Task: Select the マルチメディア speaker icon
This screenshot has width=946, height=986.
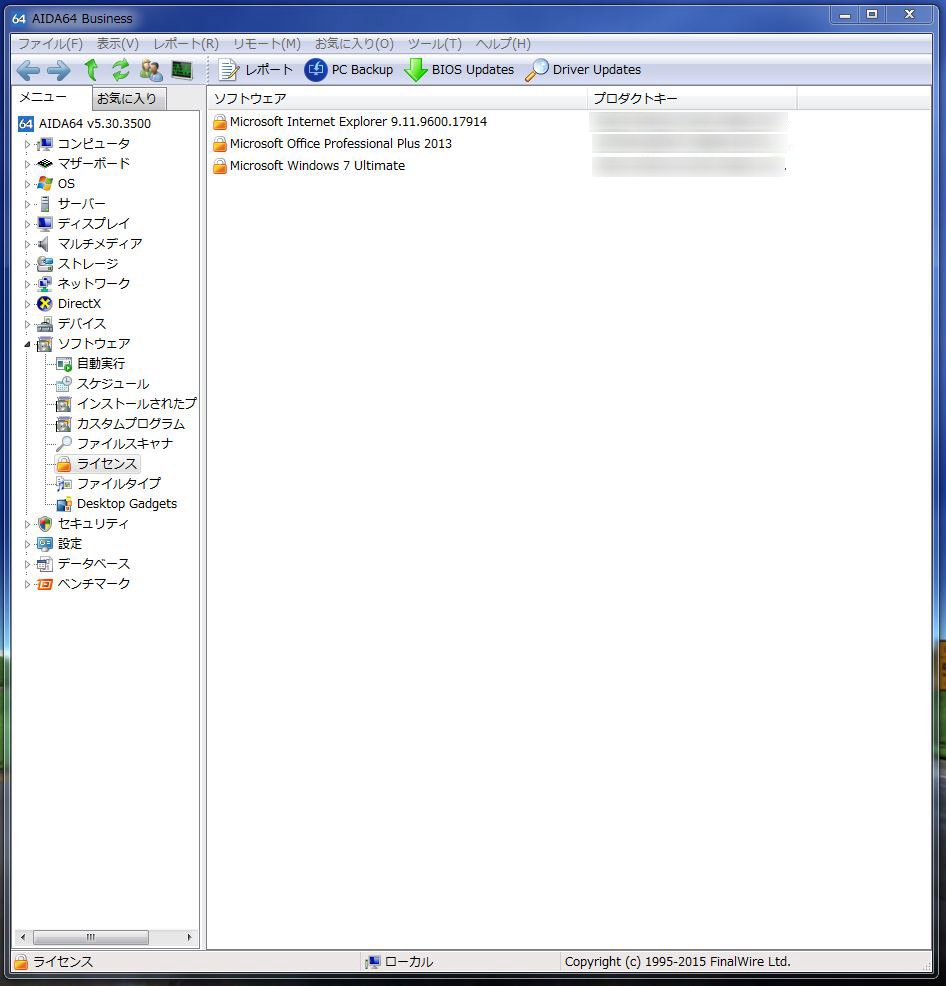Action: coord(43,244)
